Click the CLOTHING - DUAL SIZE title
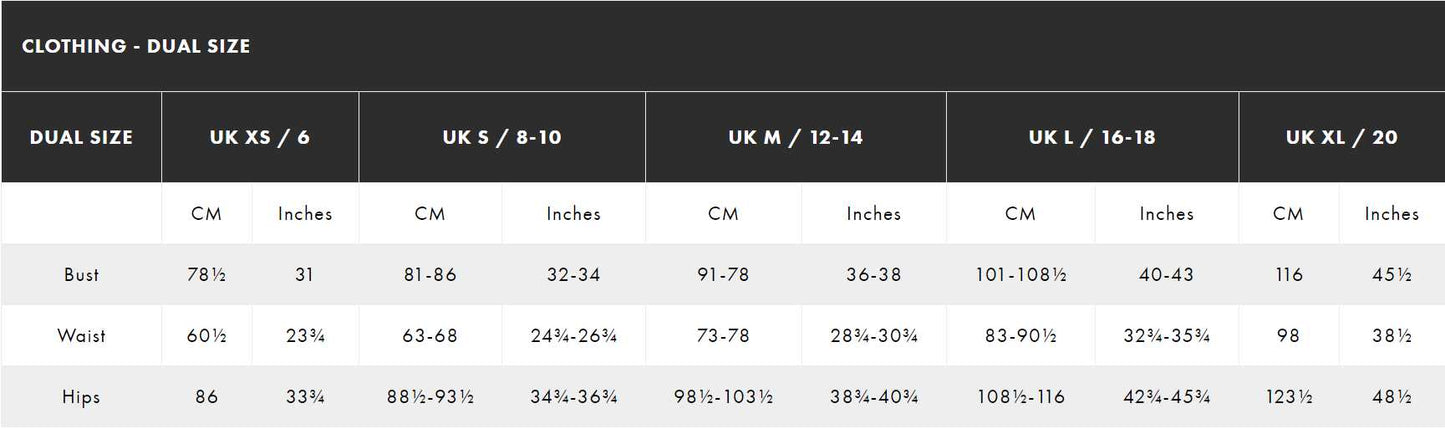1445x429 pixels. tap(135, 46)
